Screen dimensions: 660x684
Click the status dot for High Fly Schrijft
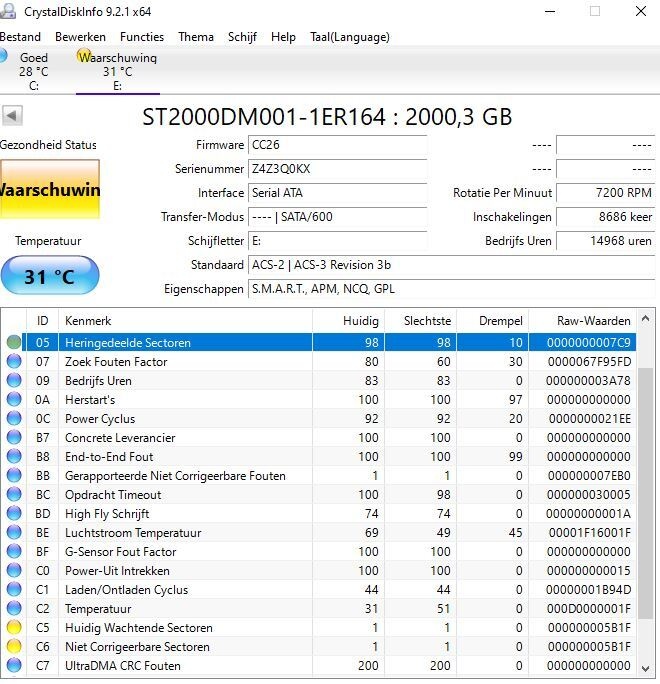(x=14, y=513)
